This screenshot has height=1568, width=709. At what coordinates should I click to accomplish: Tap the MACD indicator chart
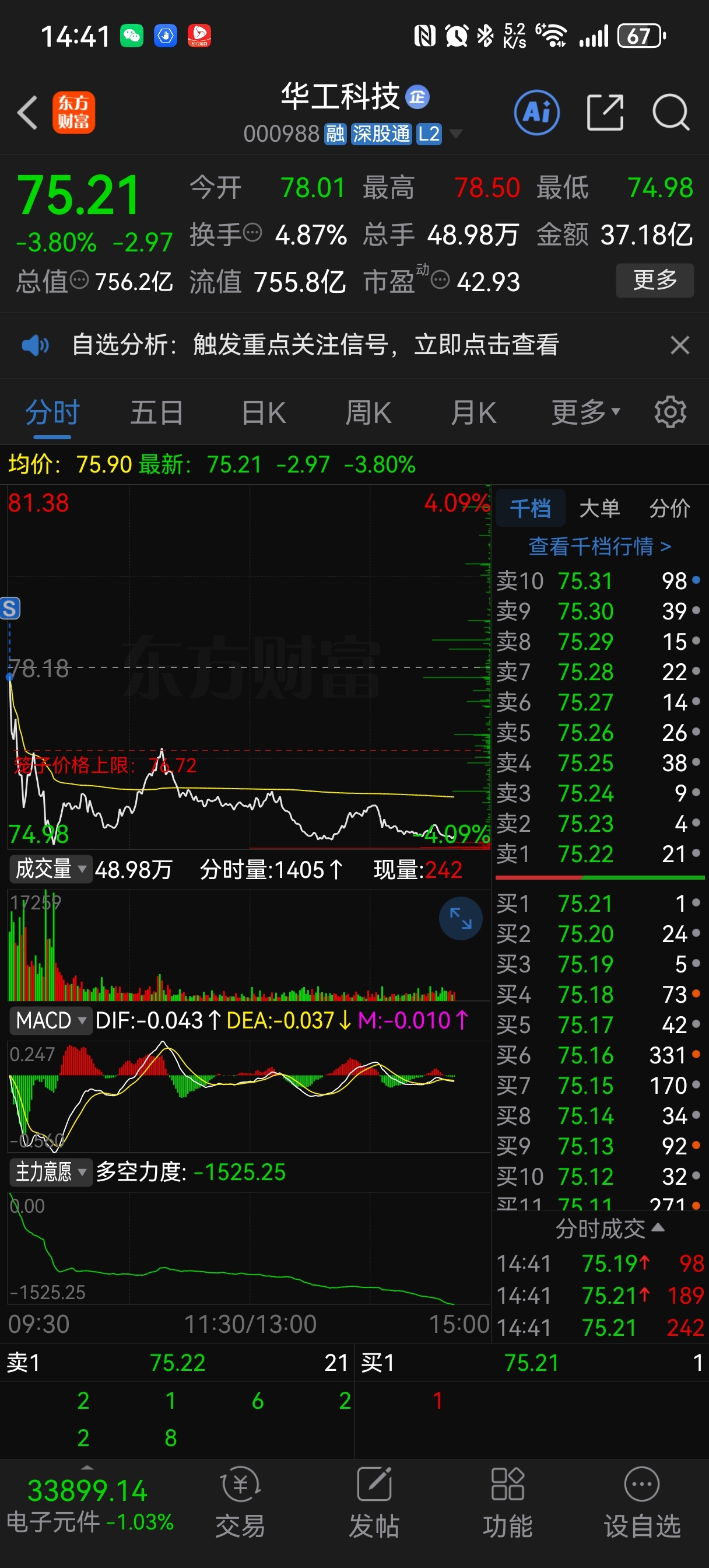(248, 1095)
